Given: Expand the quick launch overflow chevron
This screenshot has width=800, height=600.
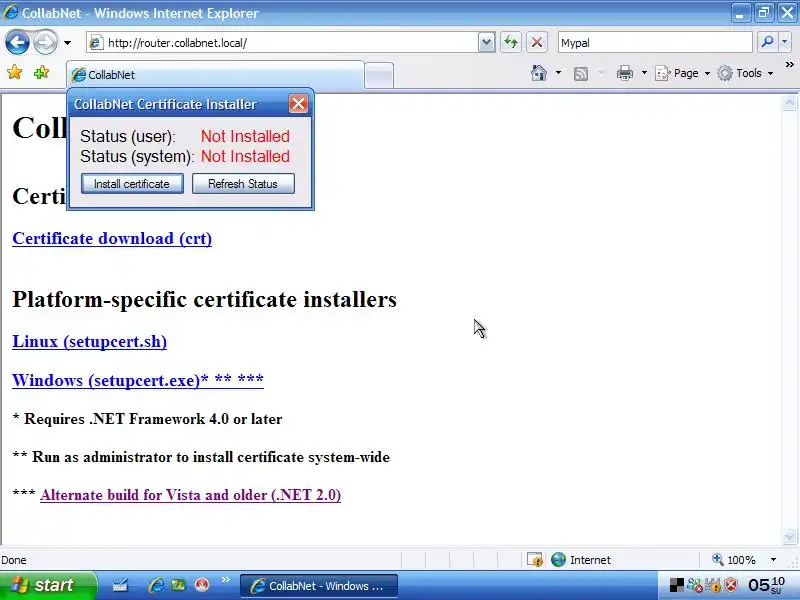Looking at the screenshot, I should [x=226, y=579].
